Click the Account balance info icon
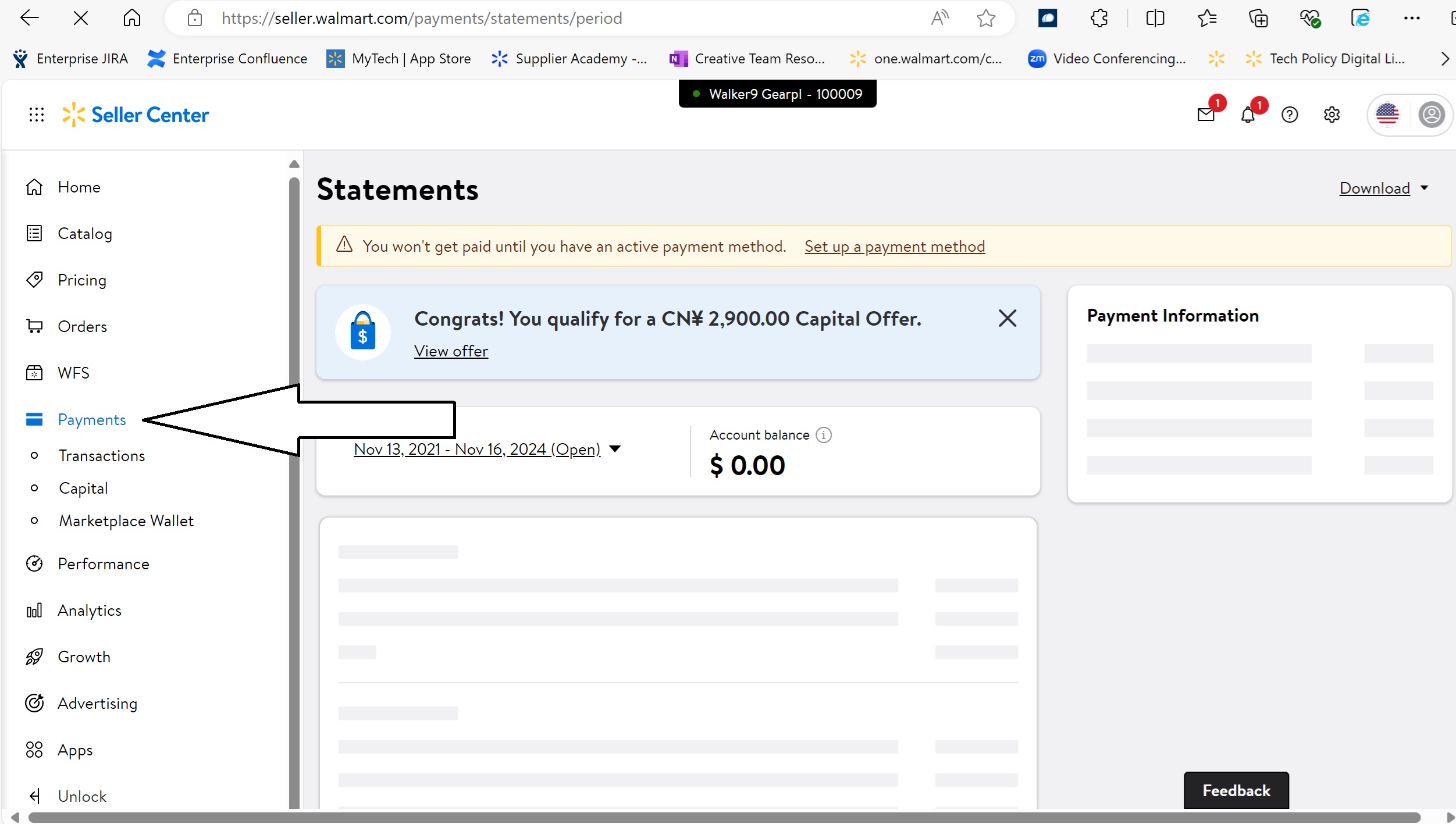The image size is (1456, 824). point(823,435)
